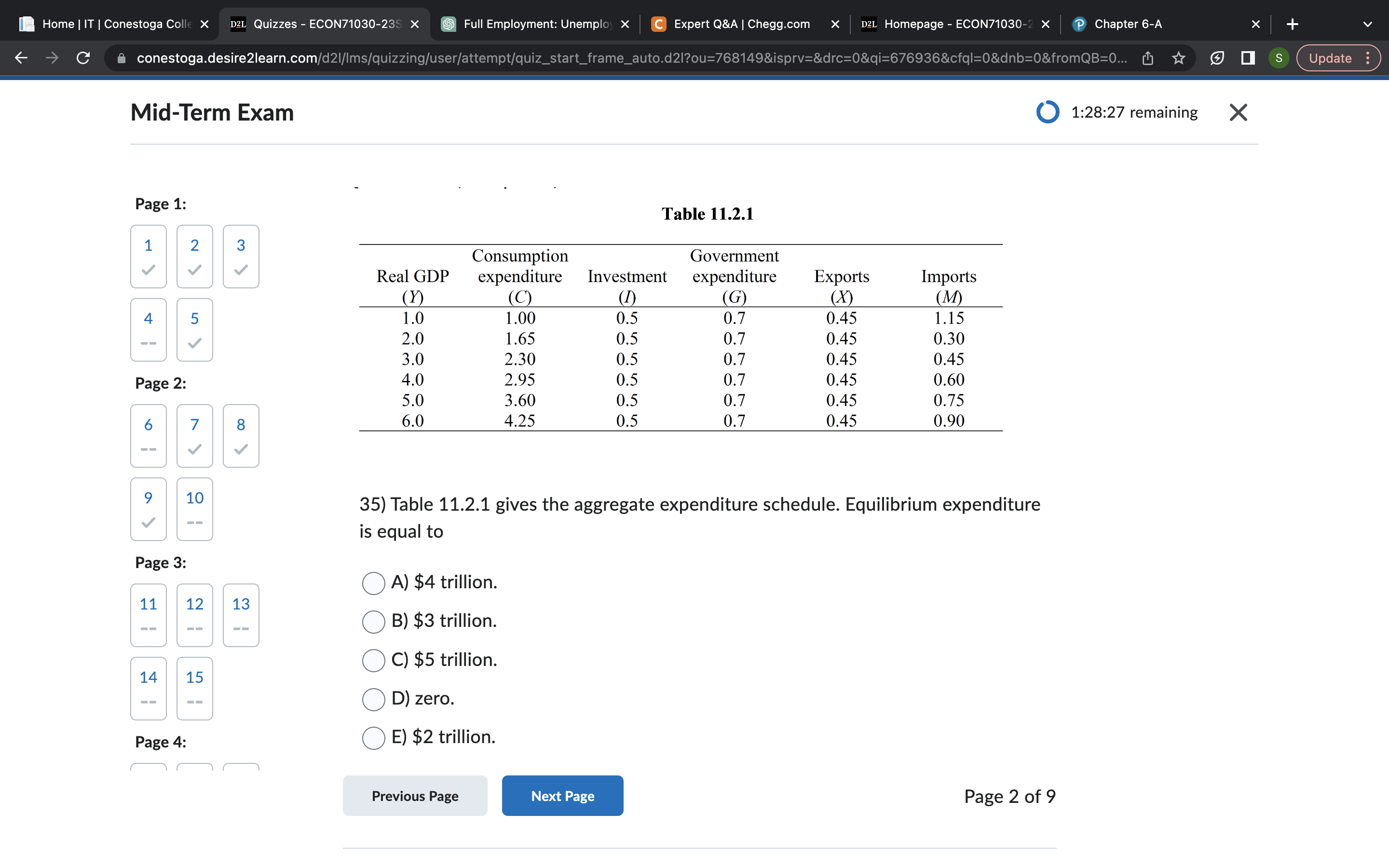Close the Mid-Term Exam with the X icon
1389x868 pixels.
click(x=1239, y=112)
